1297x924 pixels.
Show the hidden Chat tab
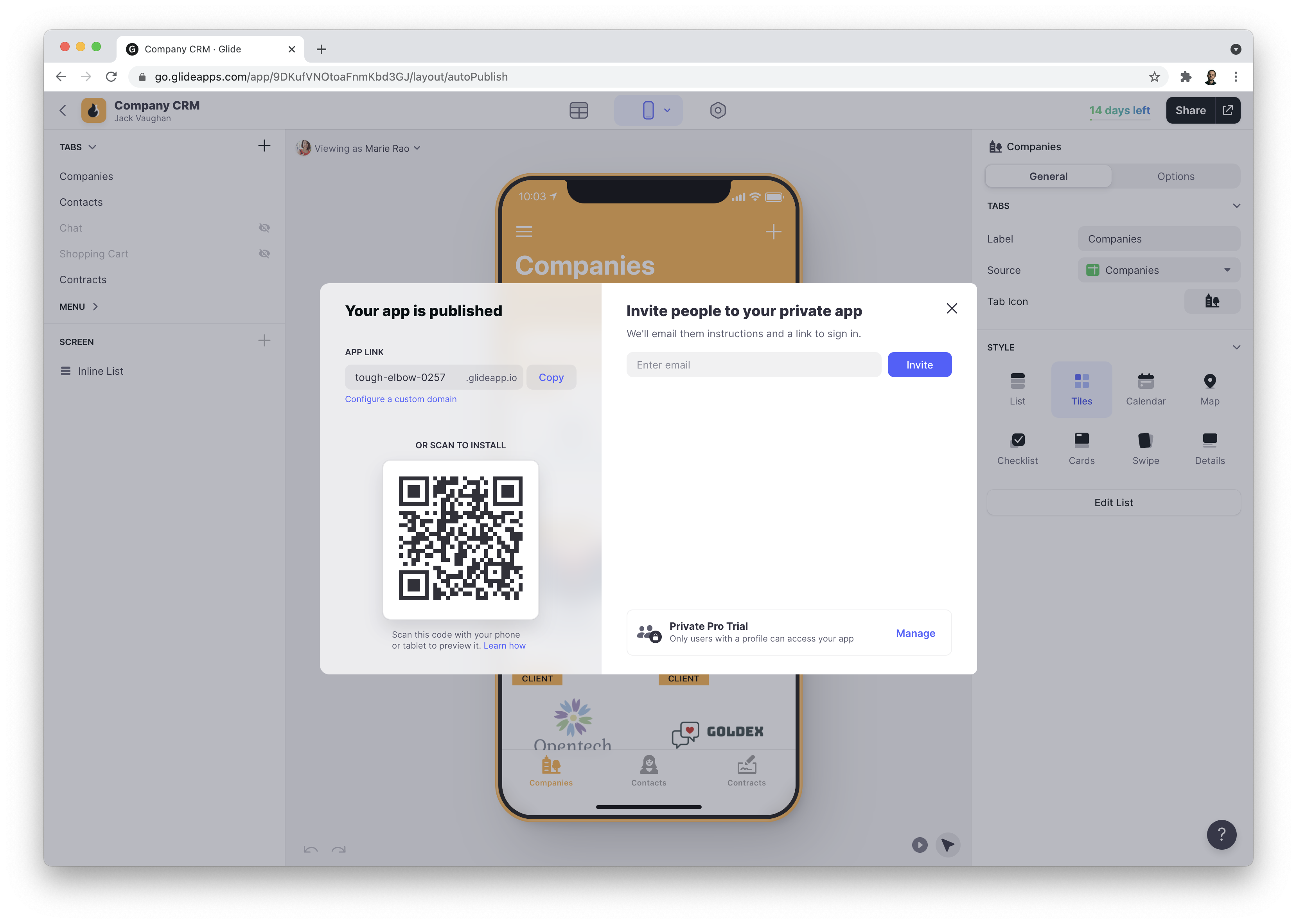point(264,228)
